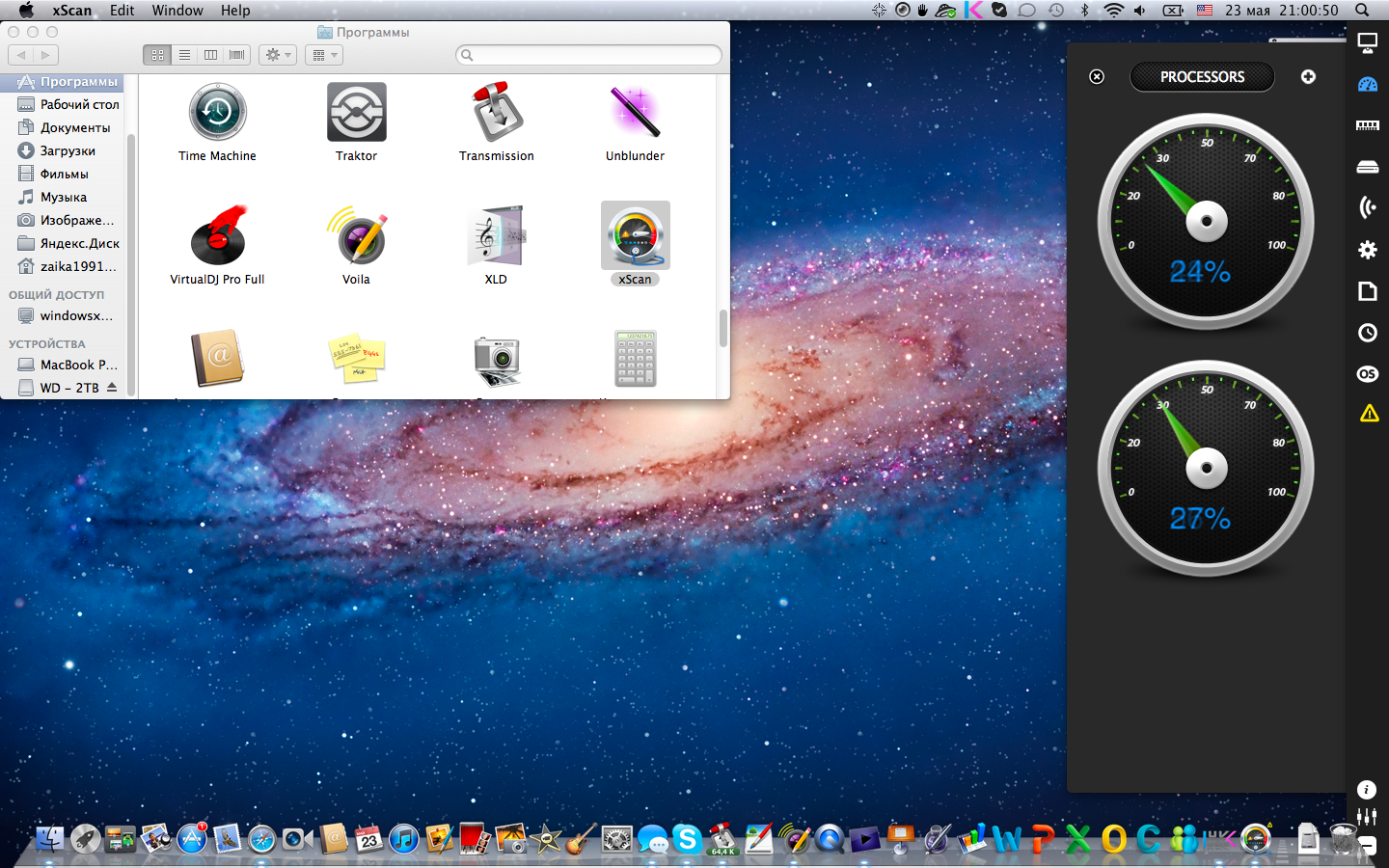1389x868 pixels.
Task: Switch Finder to Cover Flow view
Action: [237, 55]
